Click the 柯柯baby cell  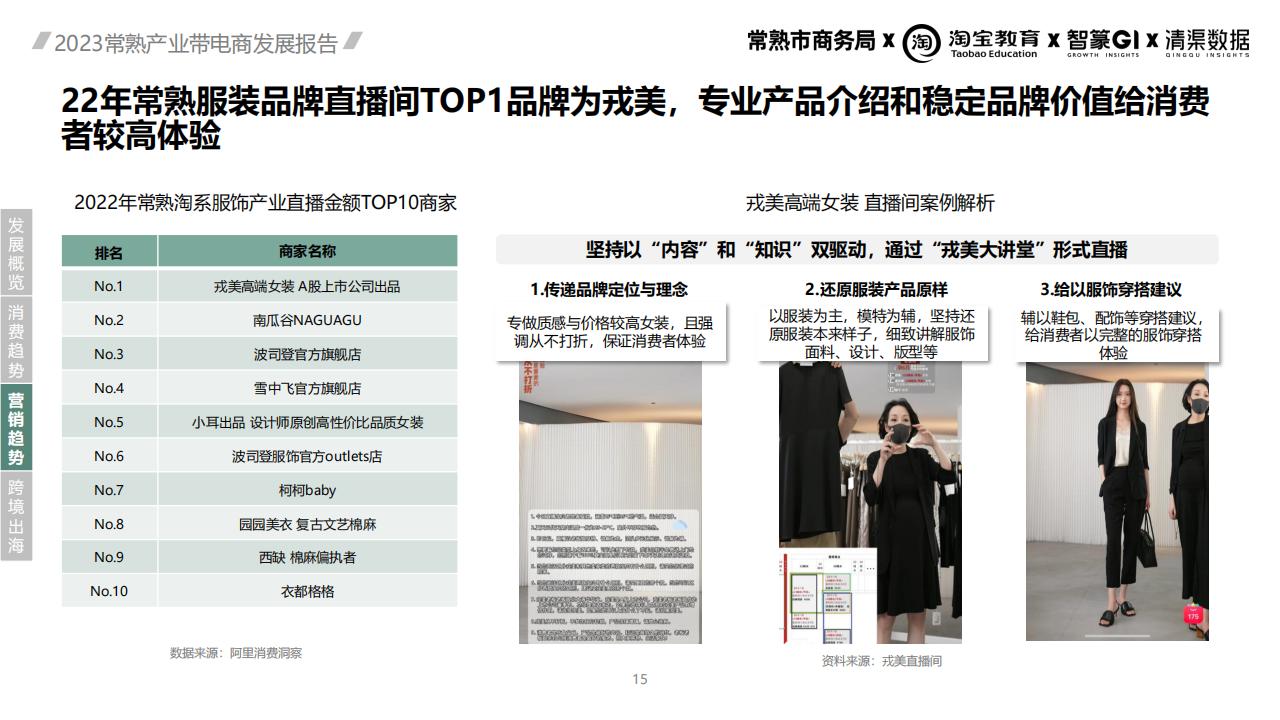(x=307, y=490)
